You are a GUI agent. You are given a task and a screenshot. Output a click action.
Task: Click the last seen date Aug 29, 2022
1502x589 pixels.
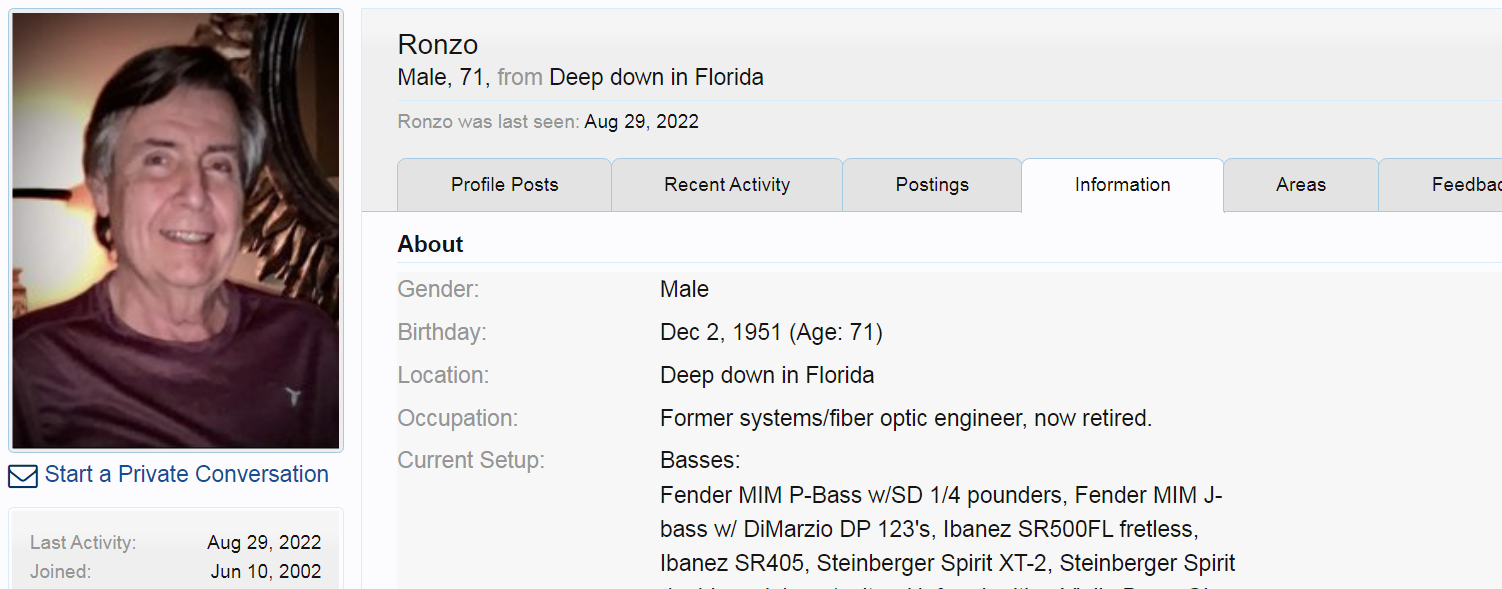click(641, 122)
